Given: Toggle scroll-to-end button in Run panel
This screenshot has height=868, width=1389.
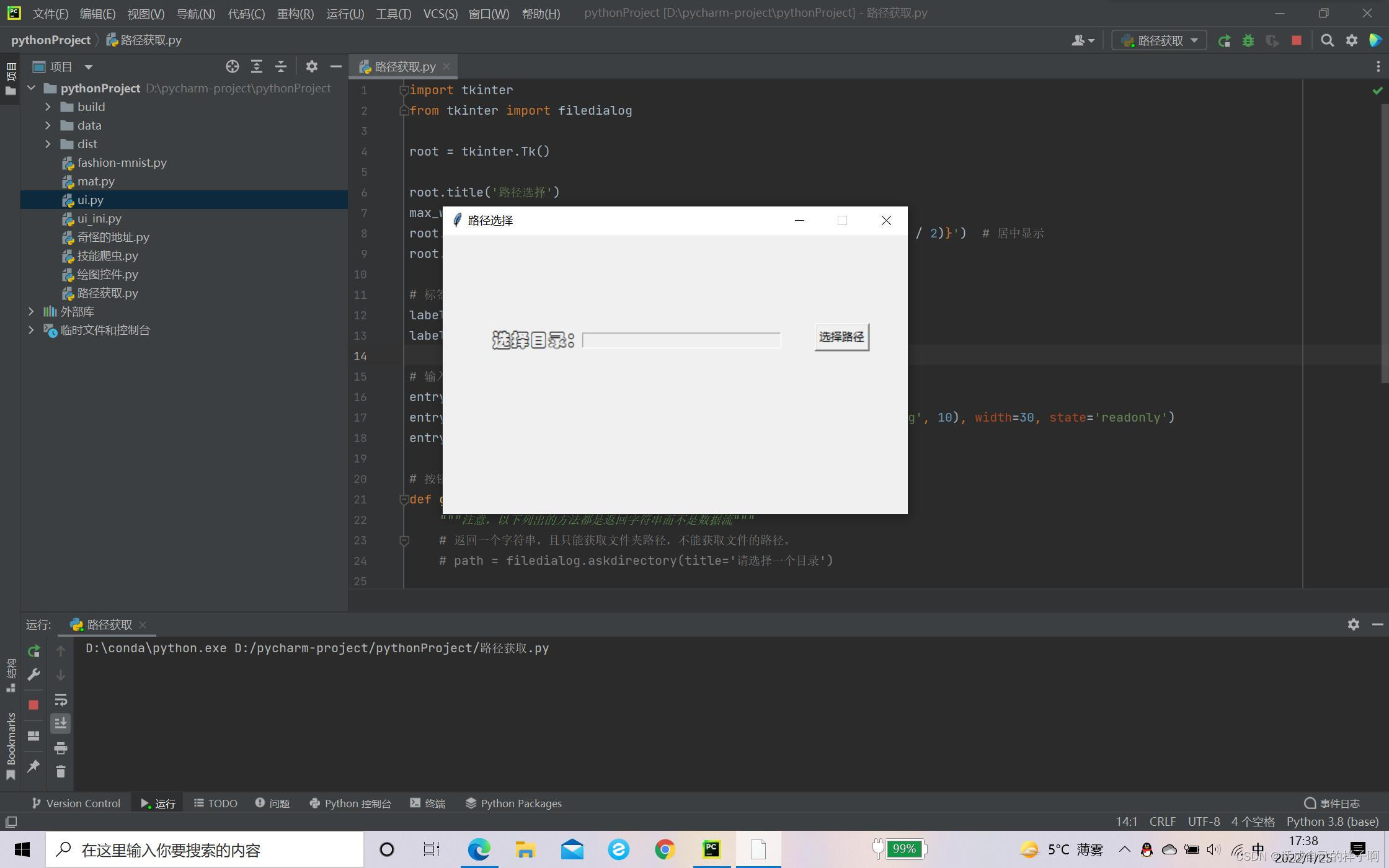Looking at the screenshot, I should pos(60,724).
